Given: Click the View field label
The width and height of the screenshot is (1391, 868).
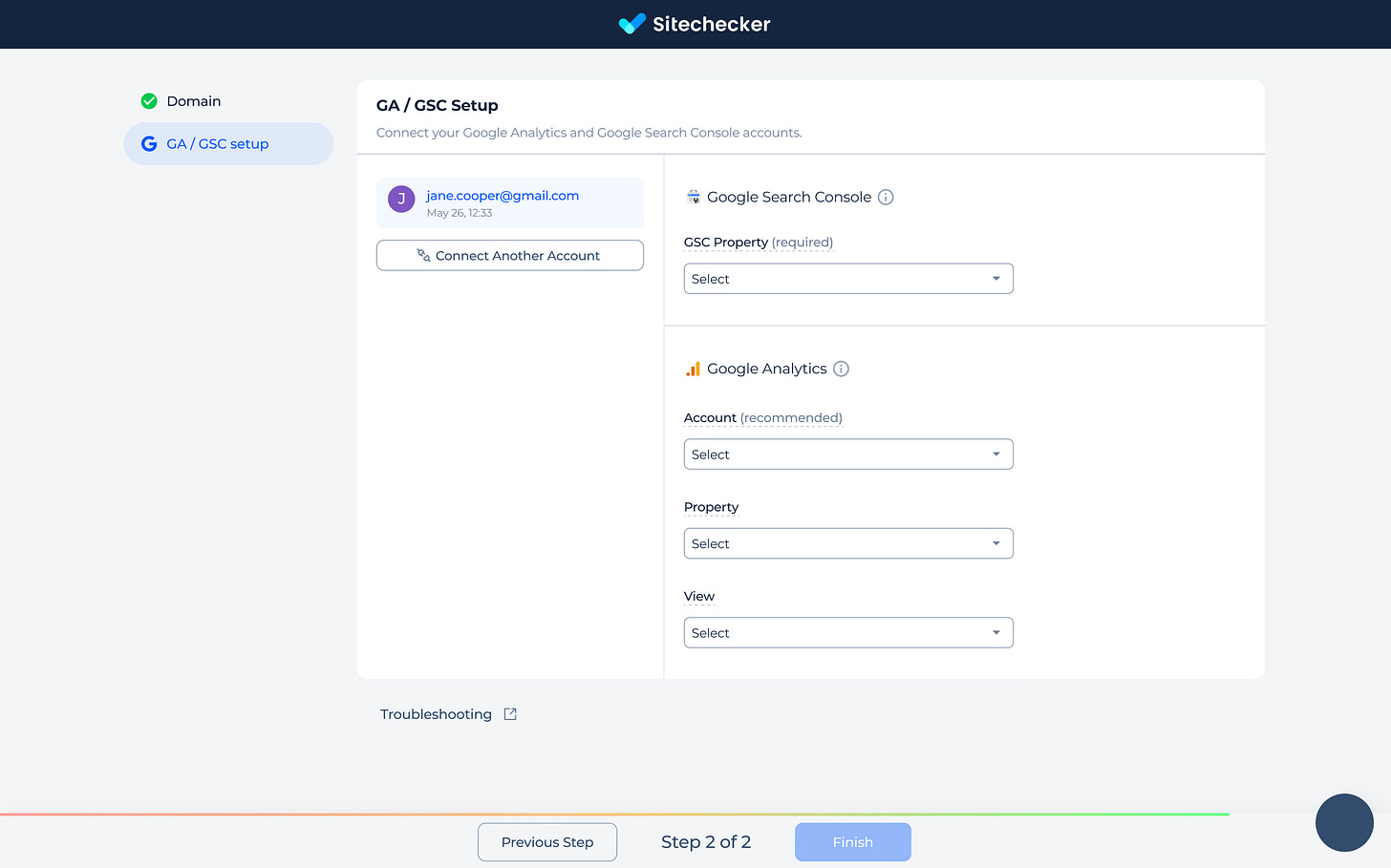Looking at the screenshot, I should click(x=699, y=596).
